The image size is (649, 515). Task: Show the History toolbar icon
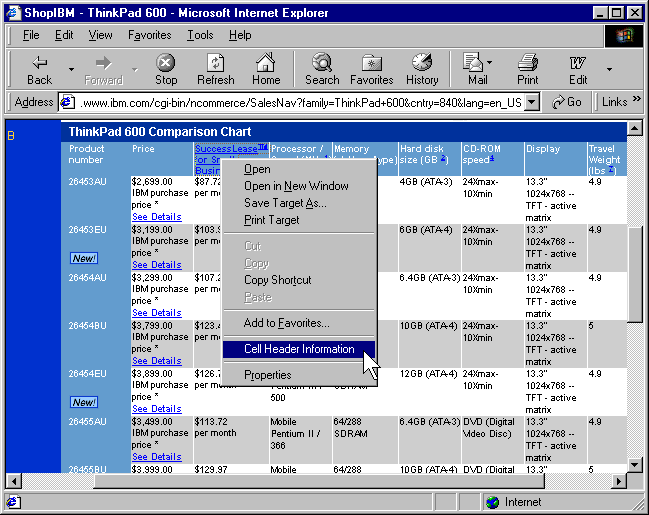[x=422, y=63]
